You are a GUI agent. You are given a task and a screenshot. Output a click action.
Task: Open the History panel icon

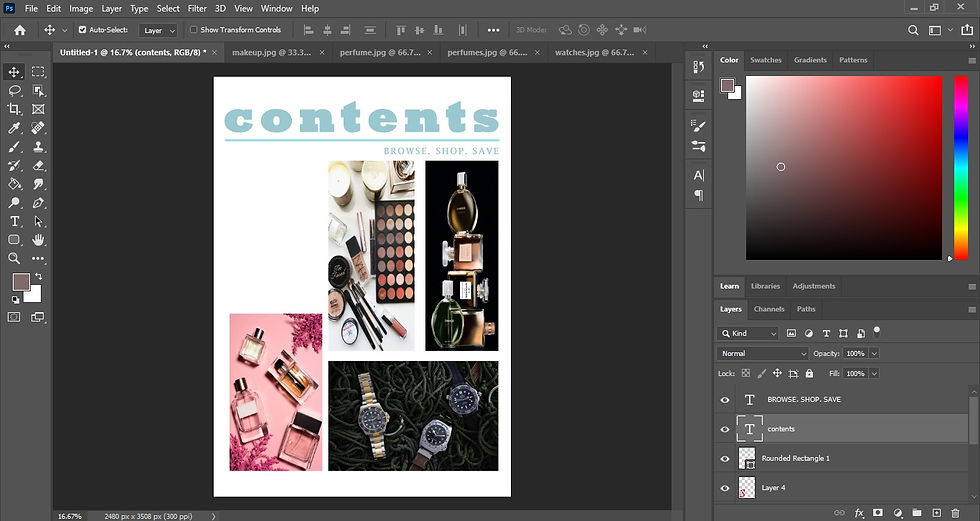[699, 67]
